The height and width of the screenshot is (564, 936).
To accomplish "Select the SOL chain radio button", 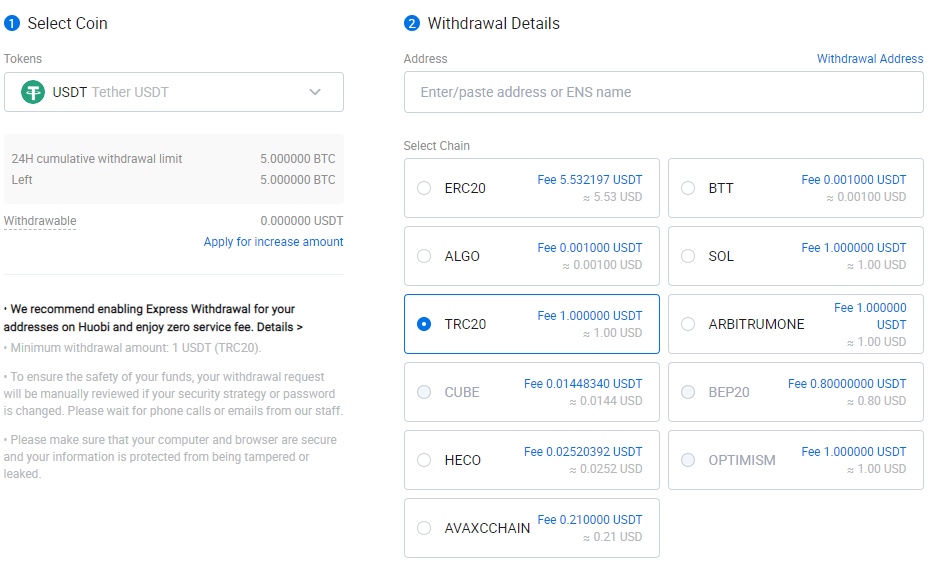I will click(x=688, y=256).
